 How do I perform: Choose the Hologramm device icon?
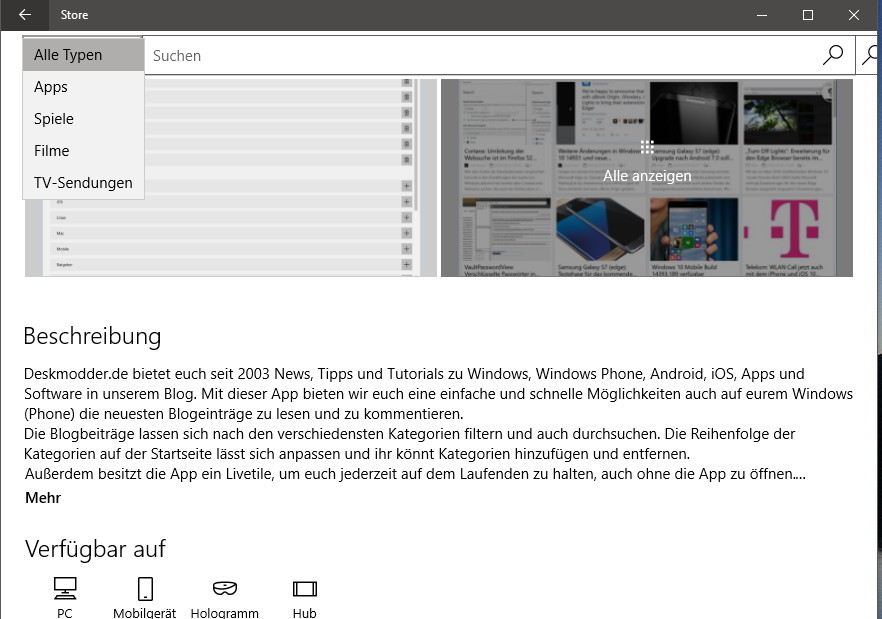[224, 589]
